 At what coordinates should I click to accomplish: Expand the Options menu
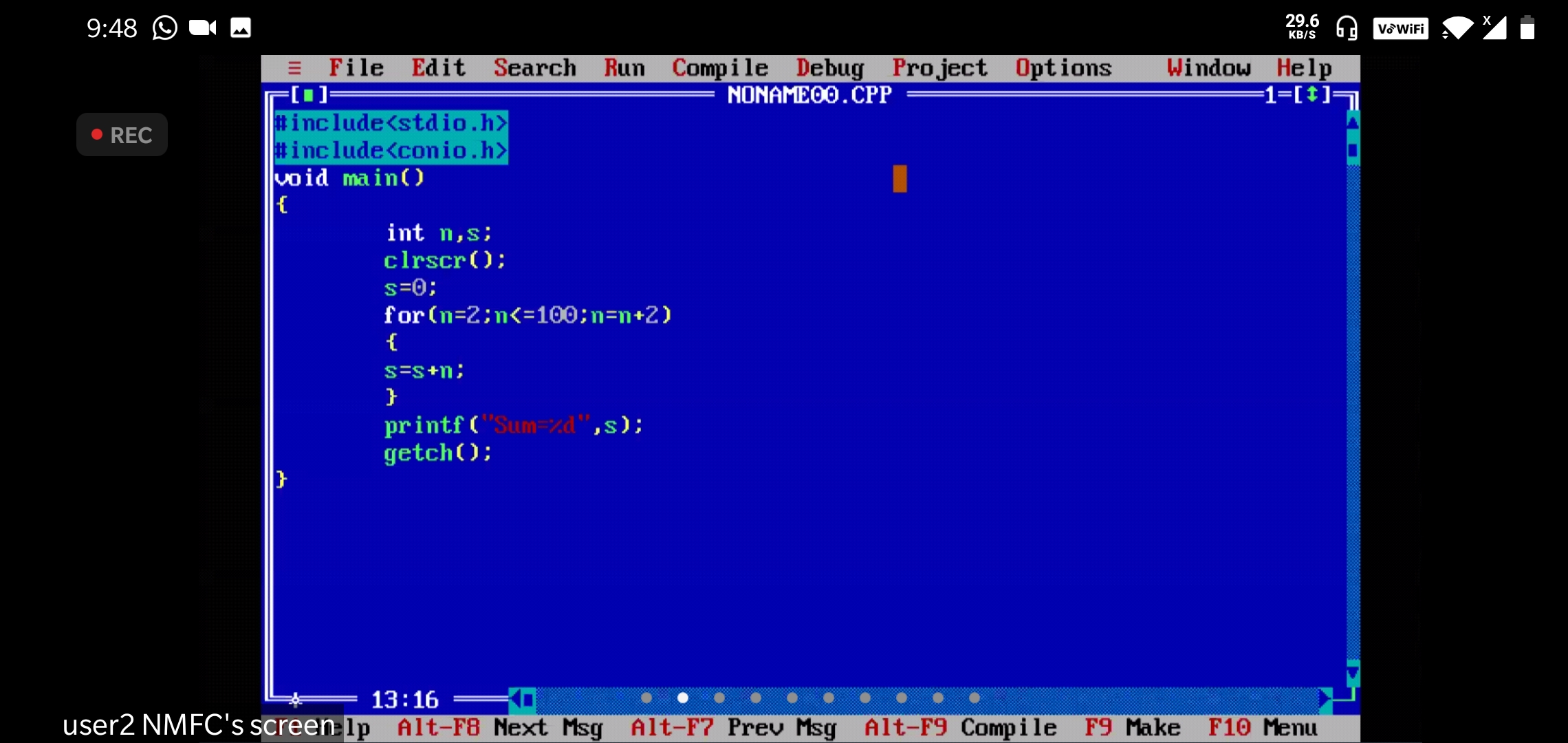[x=1063, y=67]
